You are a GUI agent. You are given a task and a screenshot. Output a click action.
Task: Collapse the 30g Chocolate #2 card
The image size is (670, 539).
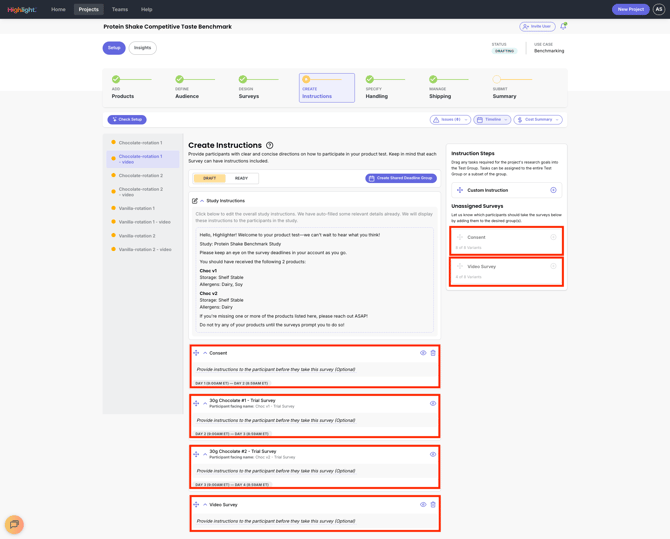tap(205, 454)
